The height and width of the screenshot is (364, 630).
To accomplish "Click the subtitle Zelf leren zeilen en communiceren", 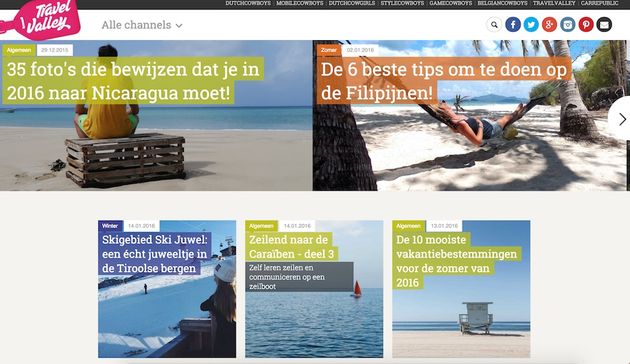I will pyautogui.click(x=299, y=277).
